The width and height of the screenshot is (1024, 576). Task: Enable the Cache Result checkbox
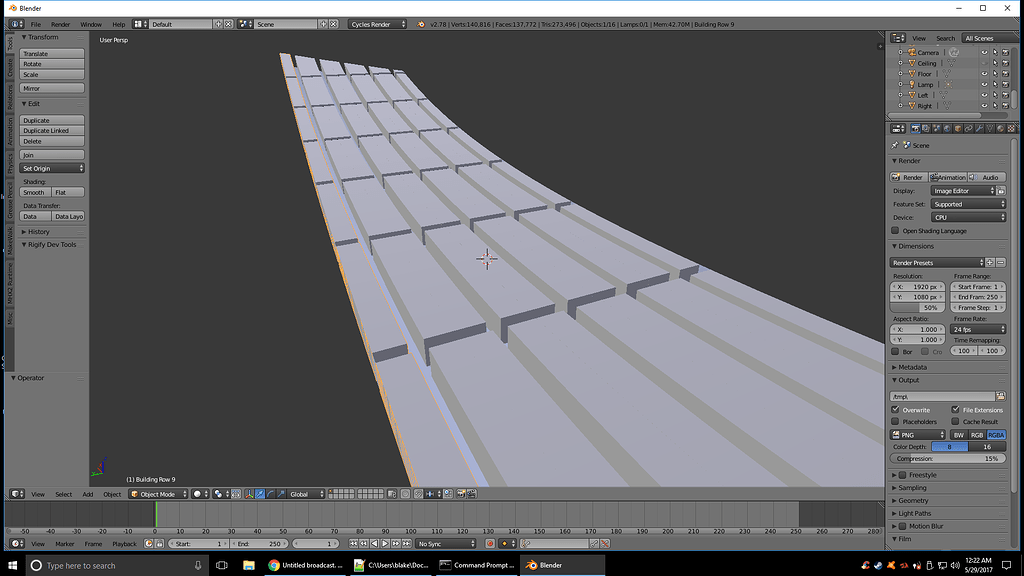(x=955, y=421)
